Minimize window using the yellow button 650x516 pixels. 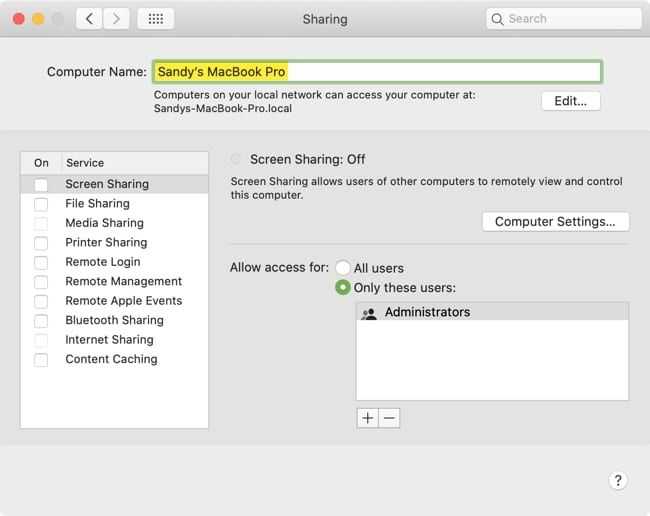click(x=38, y=19)
